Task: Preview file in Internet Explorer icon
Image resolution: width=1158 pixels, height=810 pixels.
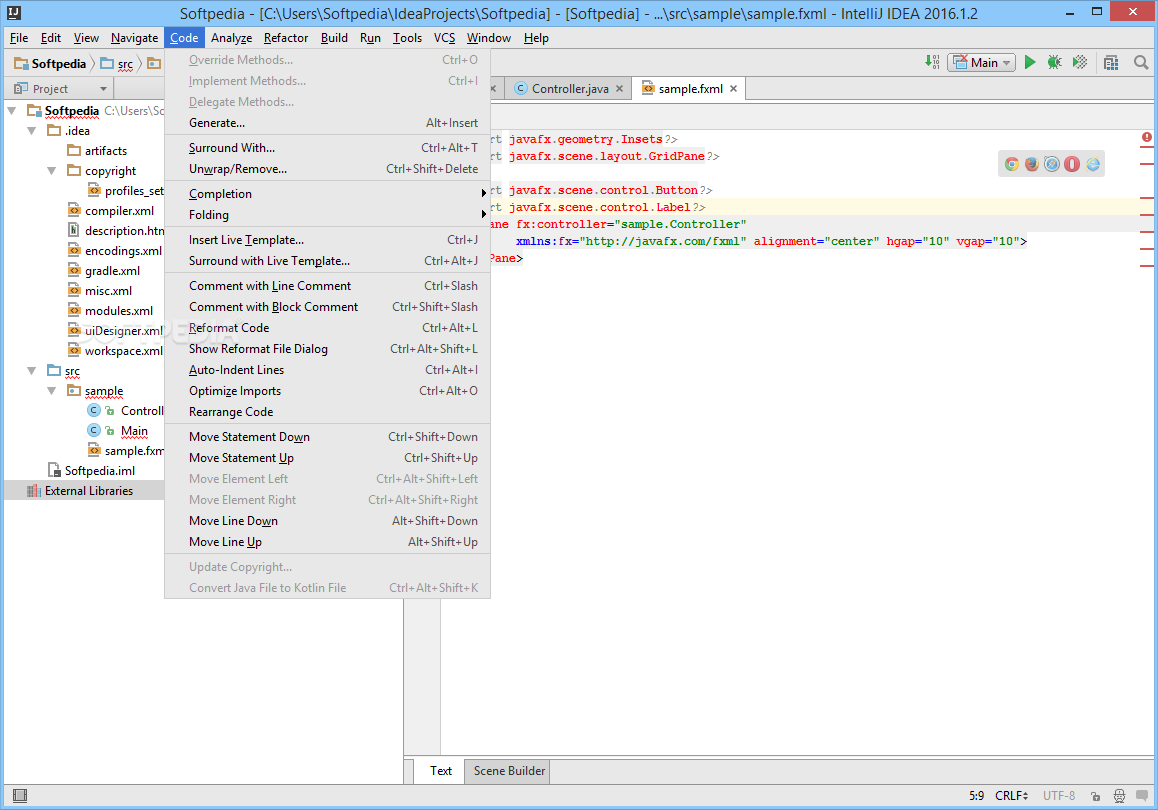Action: point(1093,164)
